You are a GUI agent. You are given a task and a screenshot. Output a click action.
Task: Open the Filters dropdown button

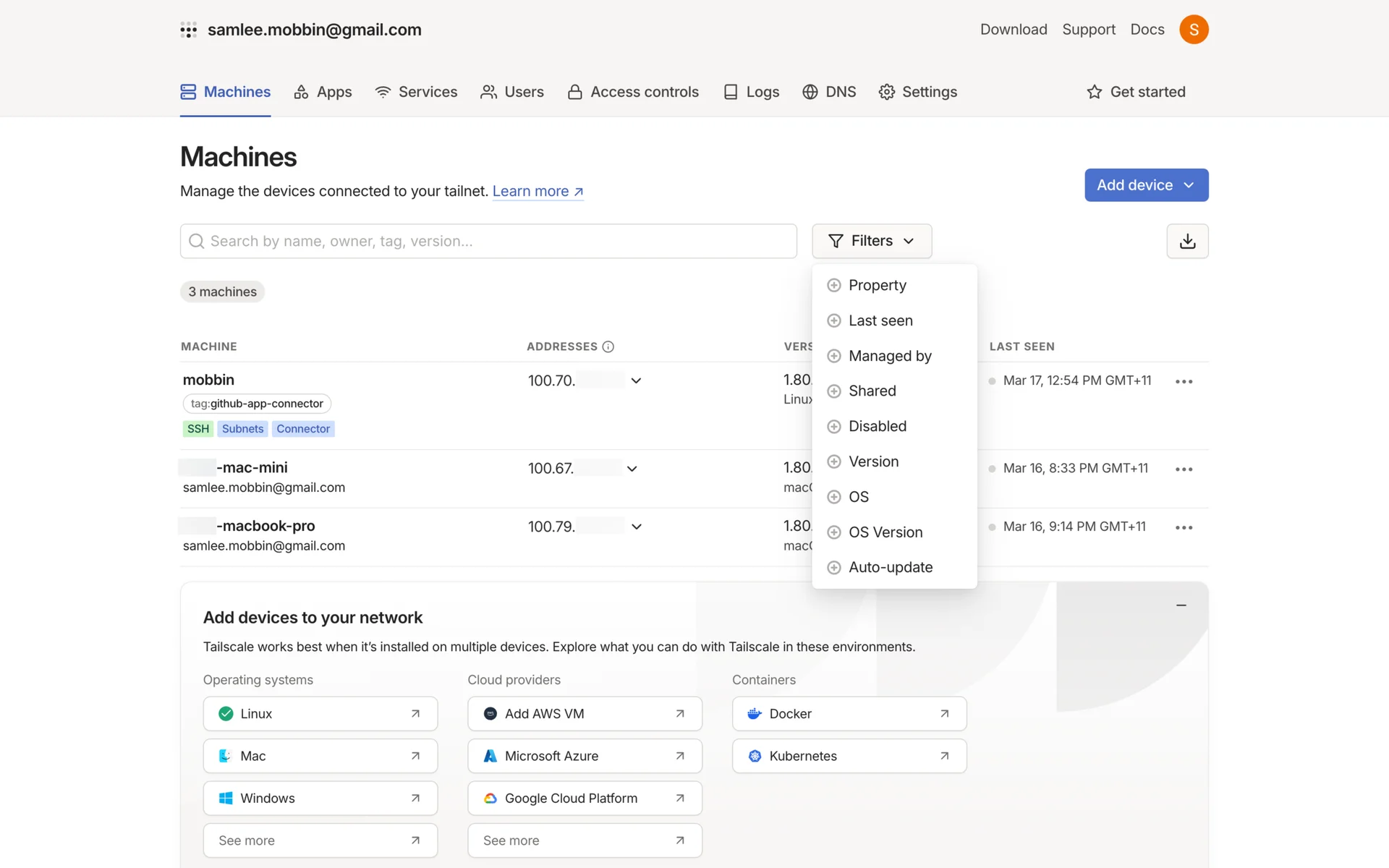(871, 241)
